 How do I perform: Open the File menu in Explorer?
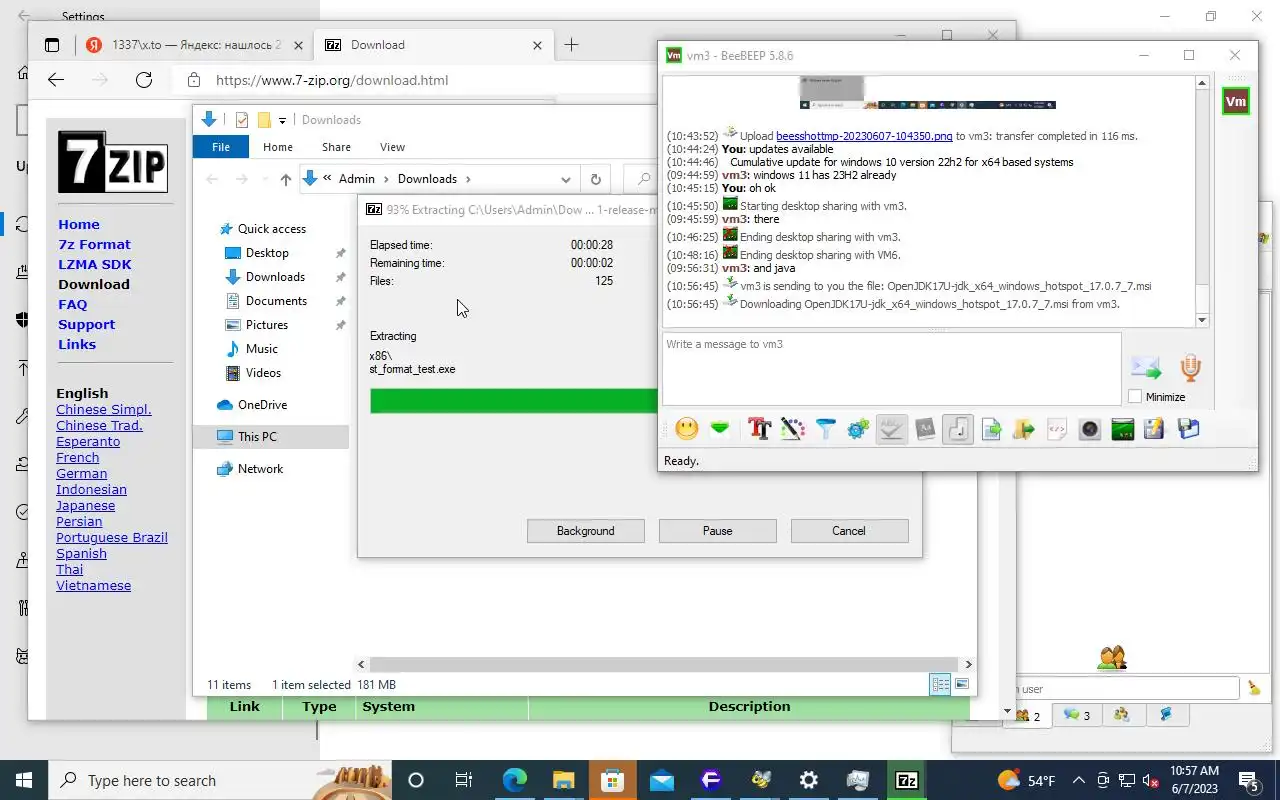click(221, 147)
